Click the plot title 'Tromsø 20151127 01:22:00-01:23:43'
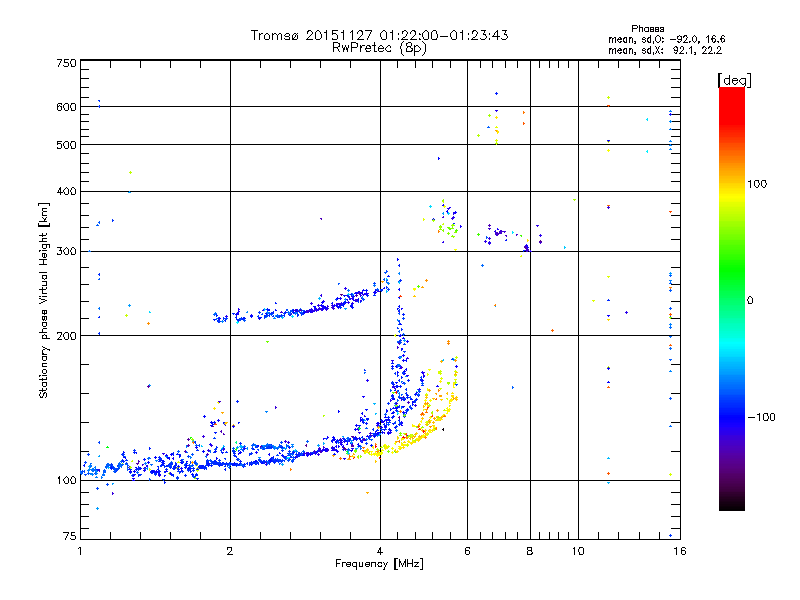This screenshot has height=600, width=800. (x=379, y=35)
